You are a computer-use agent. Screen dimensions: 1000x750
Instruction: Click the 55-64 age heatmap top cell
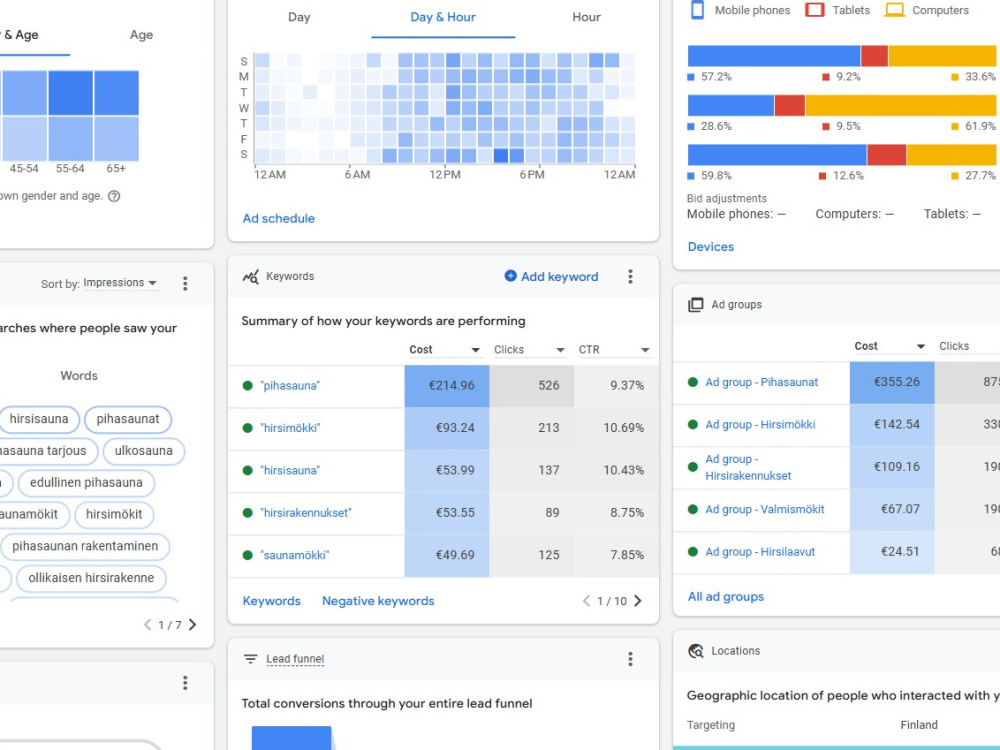tap(70, 92)
